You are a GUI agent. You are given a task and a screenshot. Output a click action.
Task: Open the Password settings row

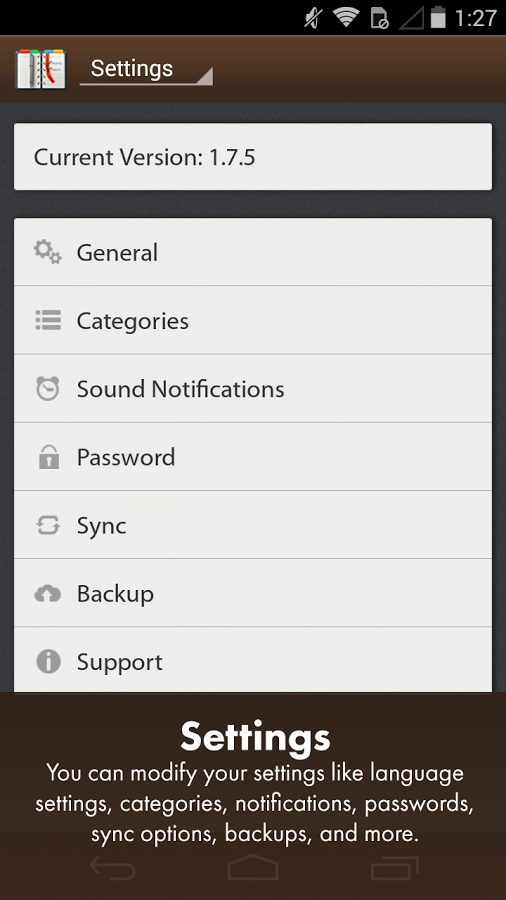click(253, 456)
